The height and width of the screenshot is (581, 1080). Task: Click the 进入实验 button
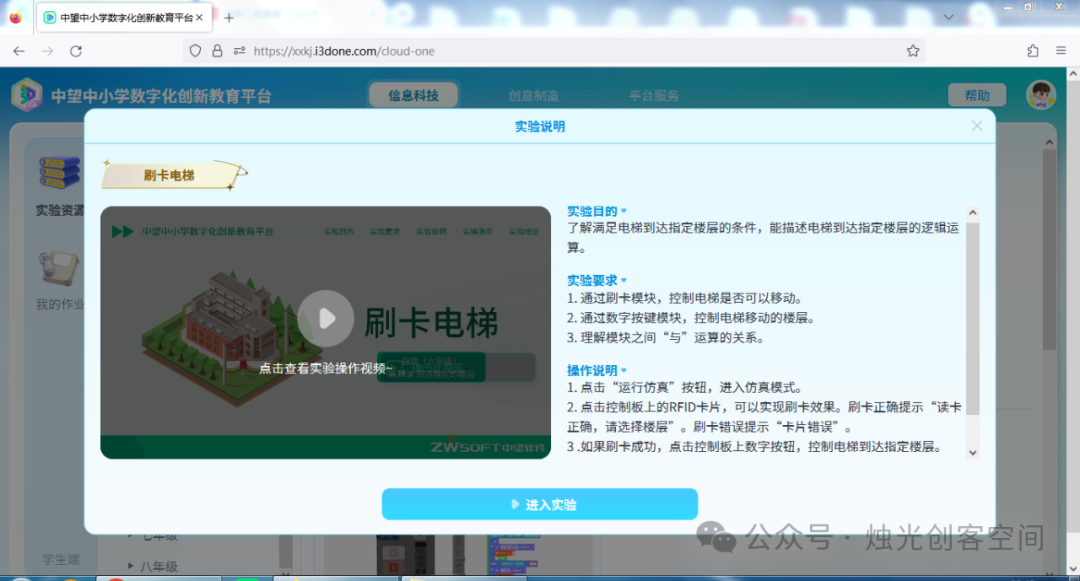(539, 505)
